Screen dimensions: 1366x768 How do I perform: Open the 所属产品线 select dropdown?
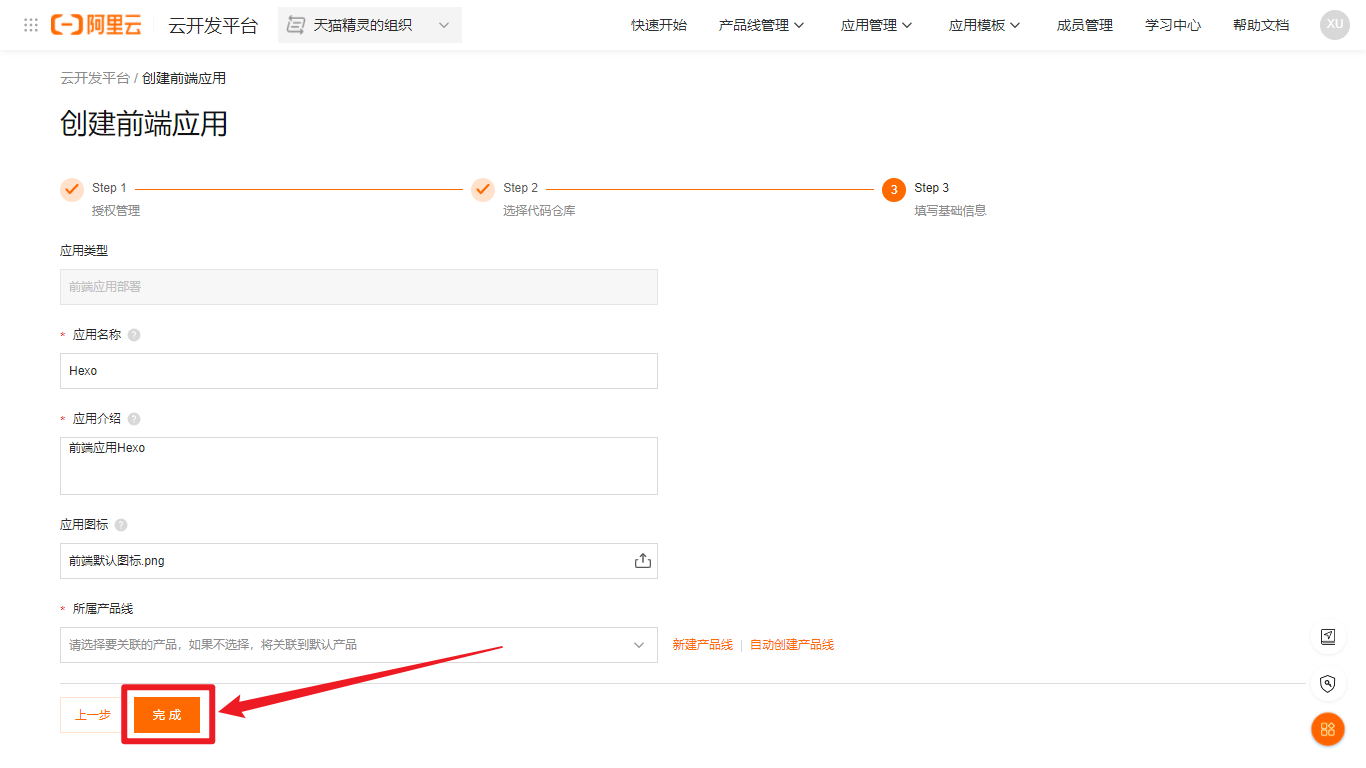pyautogui.click(x=359, y=645)
